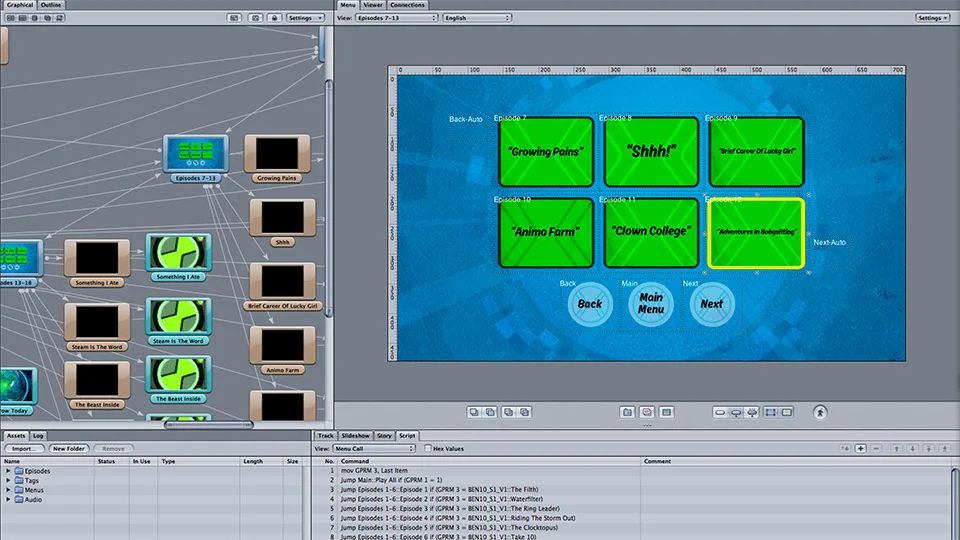The width and height of the screenshot is (960, 540).
Task: Select the Next circle menu button
Action: click(x=711, y=304)
